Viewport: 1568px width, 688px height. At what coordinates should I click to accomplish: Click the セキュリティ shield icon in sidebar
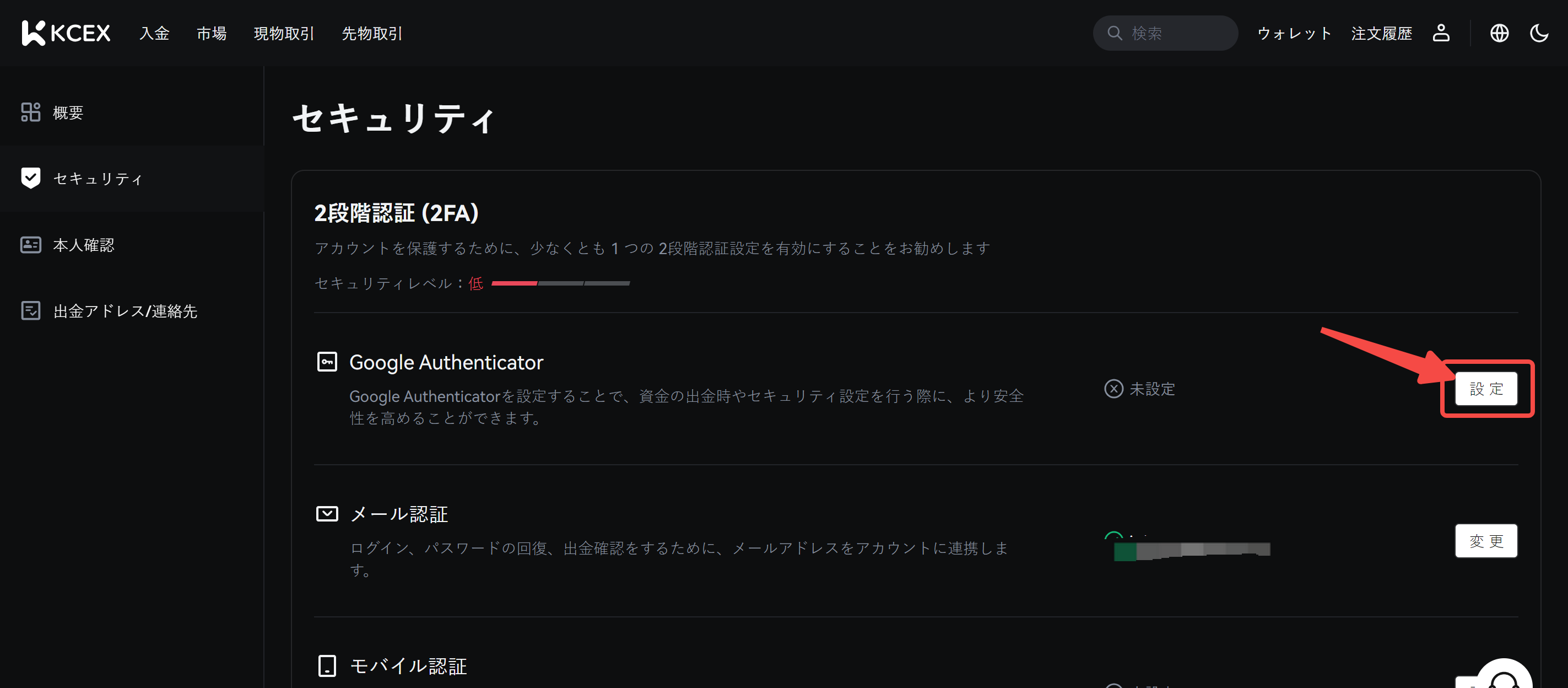click(x=30, y=178)
